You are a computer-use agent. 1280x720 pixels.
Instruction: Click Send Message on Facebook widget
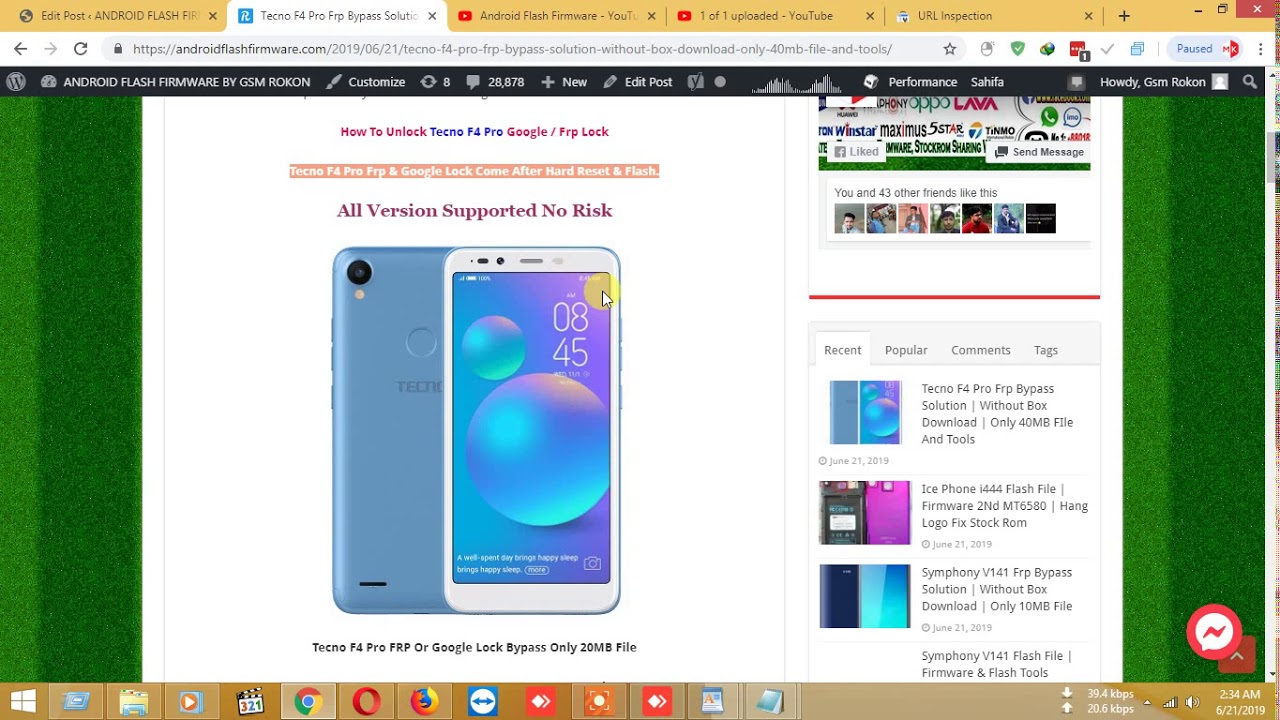[x=1039, y=152]
